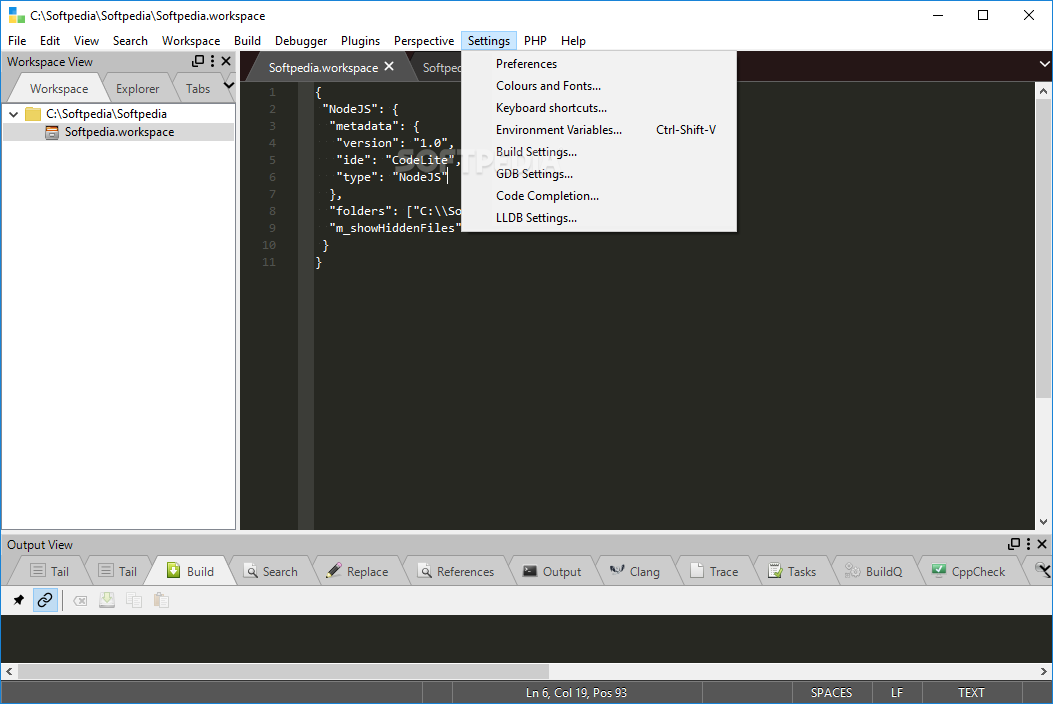Detach the Output View pane
This screenshot has height=704, width=1053.
pos(1014,544)
